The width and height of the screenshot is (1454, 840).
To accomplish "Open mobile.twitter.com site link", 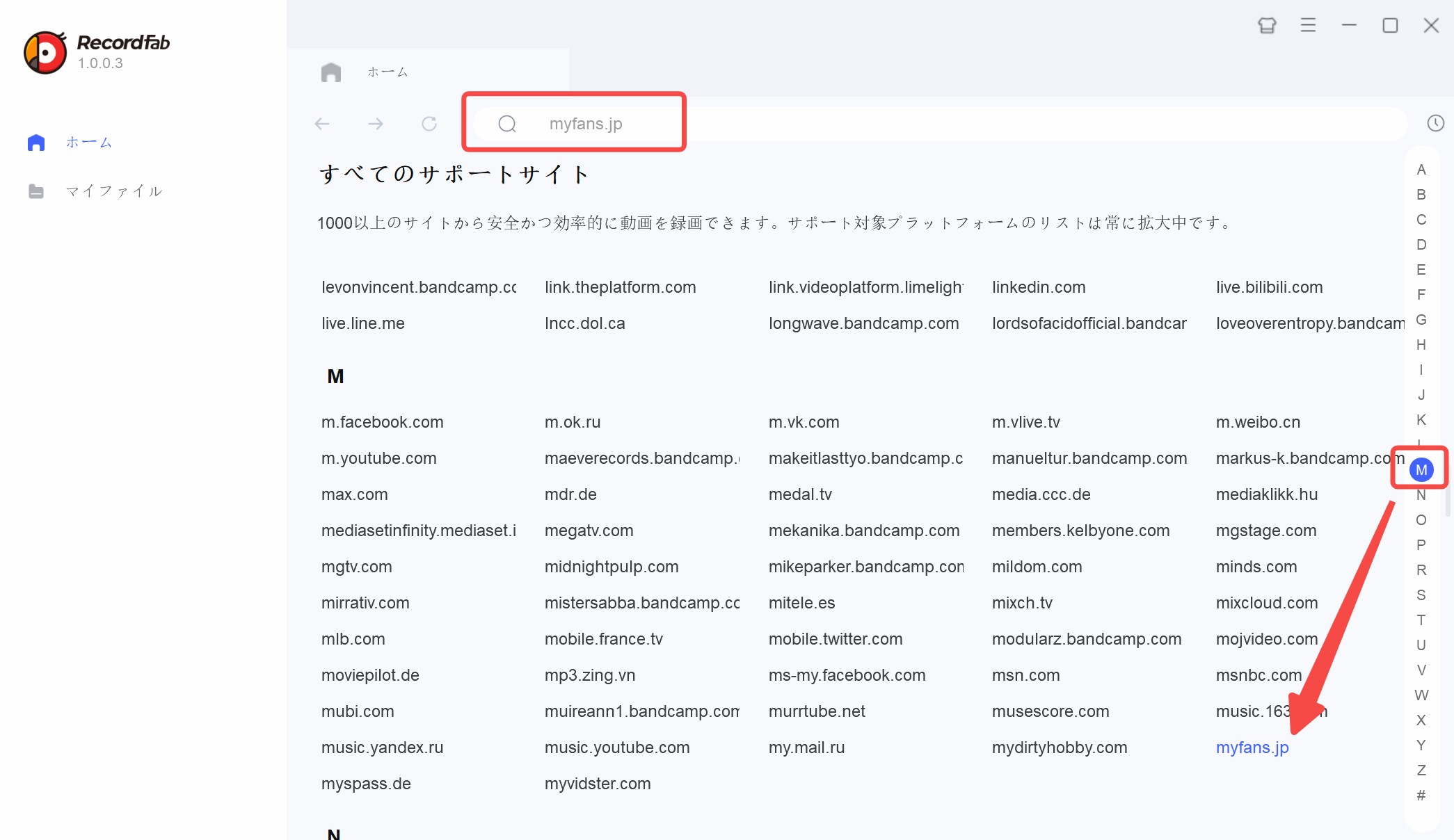I will point(836,639).
